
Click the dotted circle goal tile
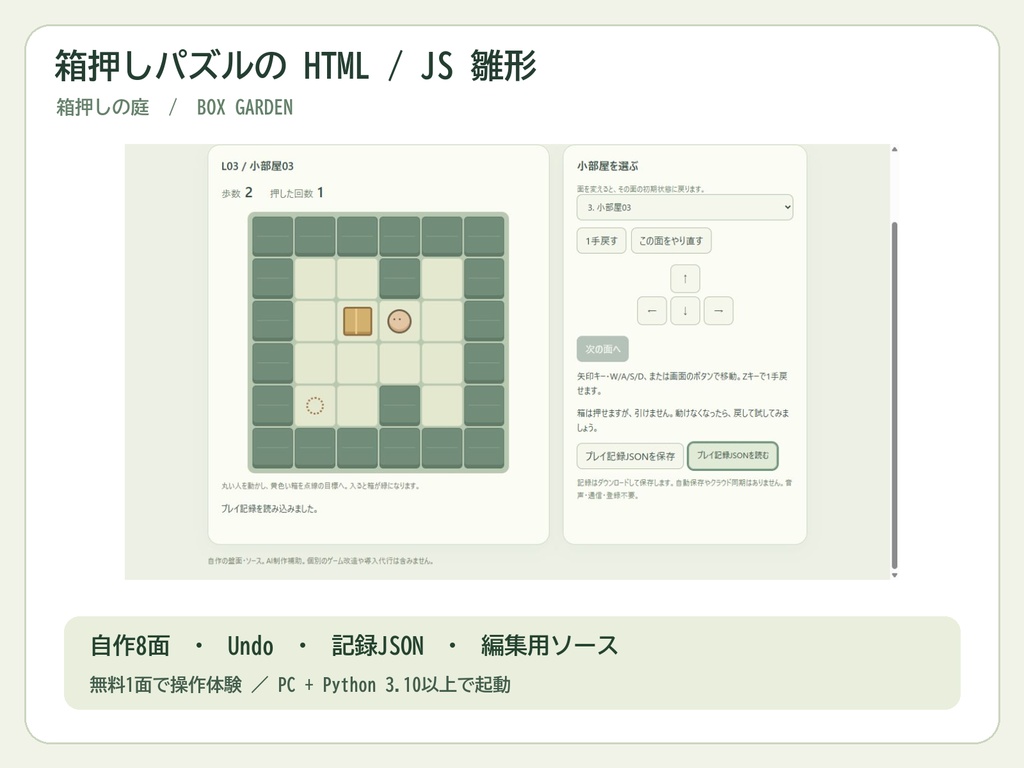315,406
